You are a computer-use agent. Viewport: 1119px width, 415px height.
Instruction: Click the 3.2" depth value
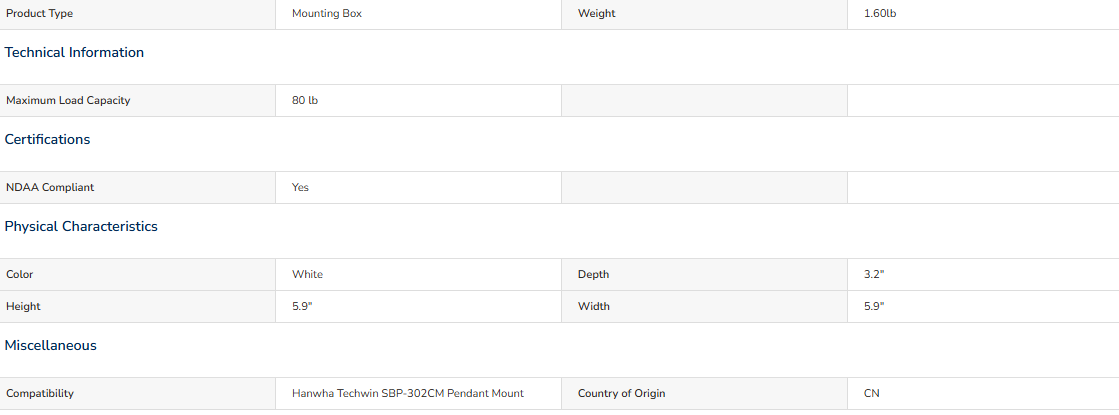click(x=874, y=275)
